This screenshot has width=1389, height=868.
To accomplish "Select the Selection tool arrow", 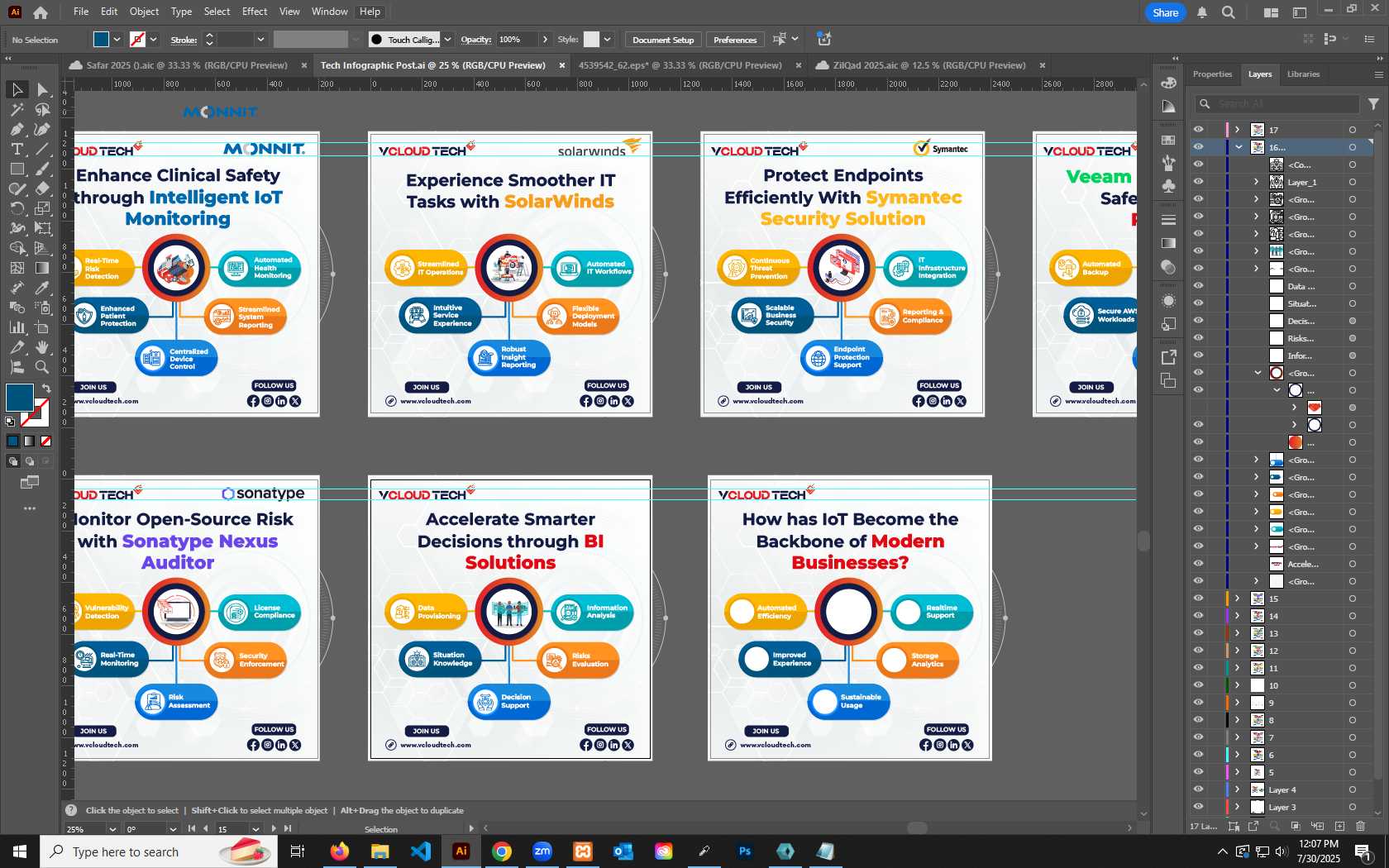I will tap(17, 89).
